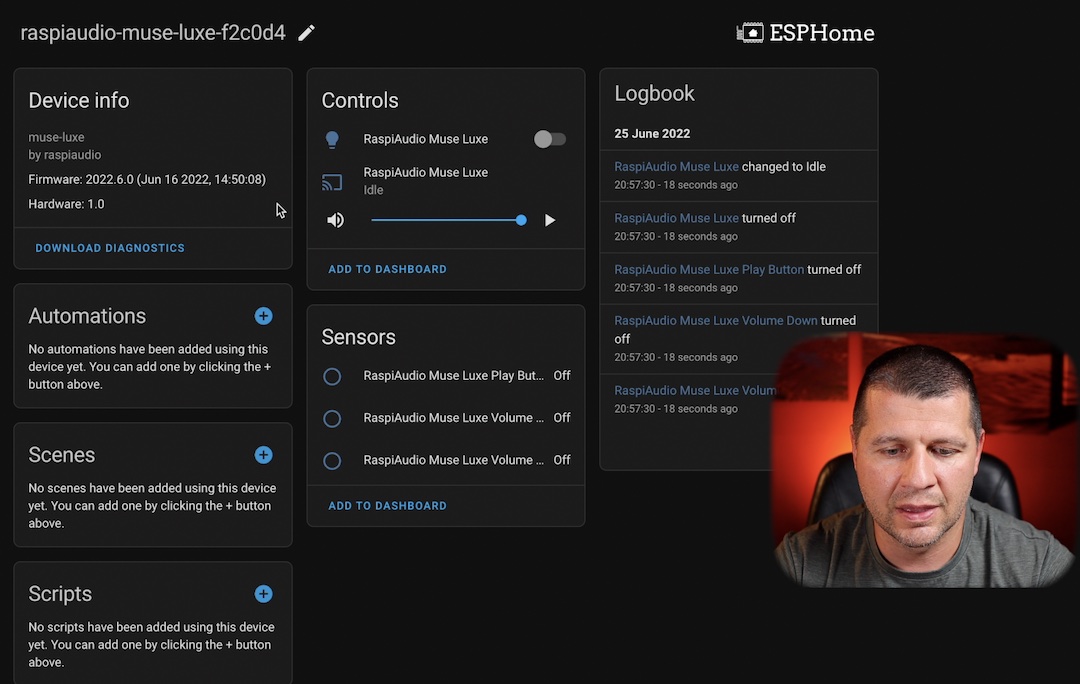Toggle the RaspiAudio Muse Luxe light switch

[550, 139]
